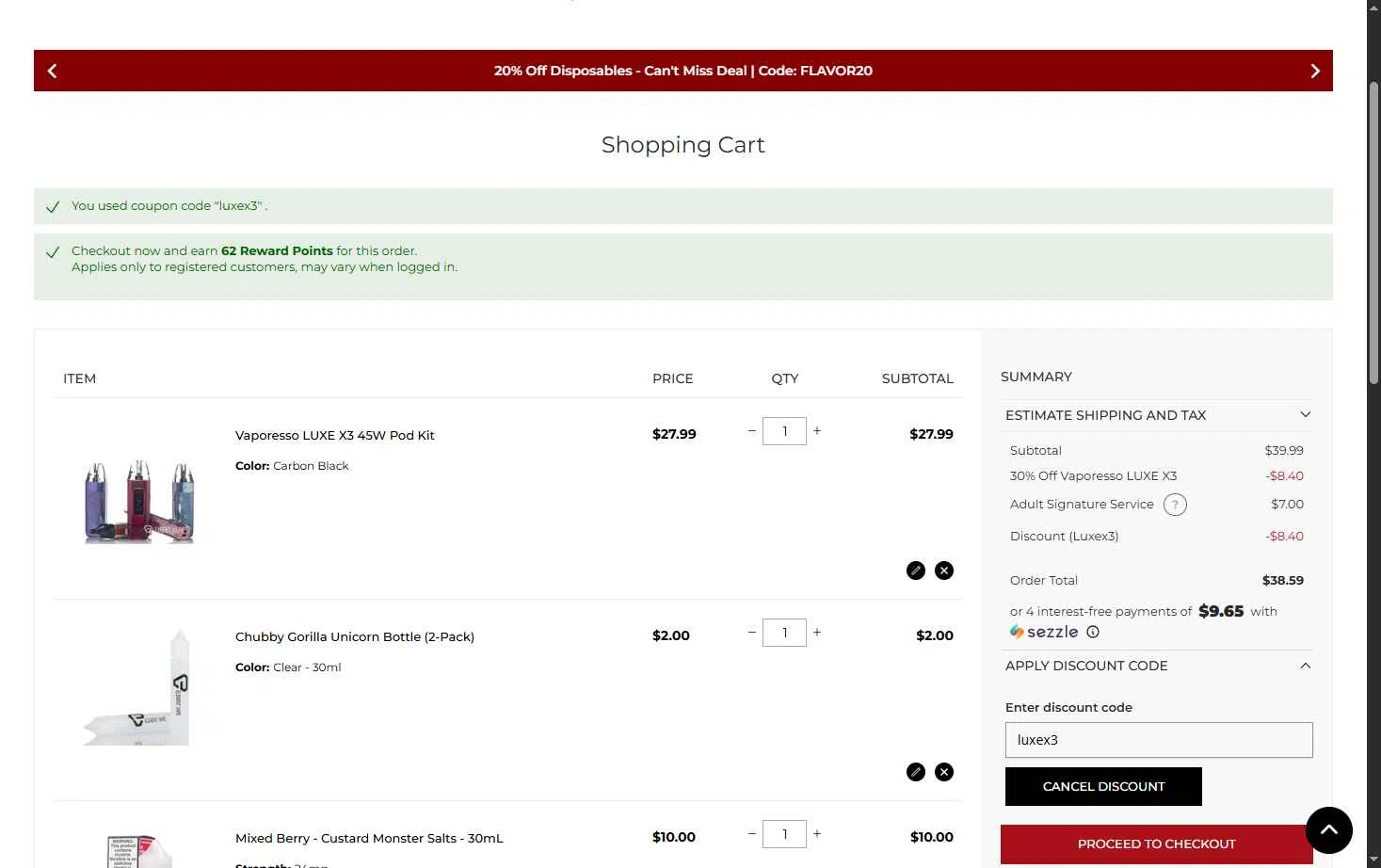
Task: Remove Chubby Gorilla Unicorn Bottle from cart
Action: point(944,772)
